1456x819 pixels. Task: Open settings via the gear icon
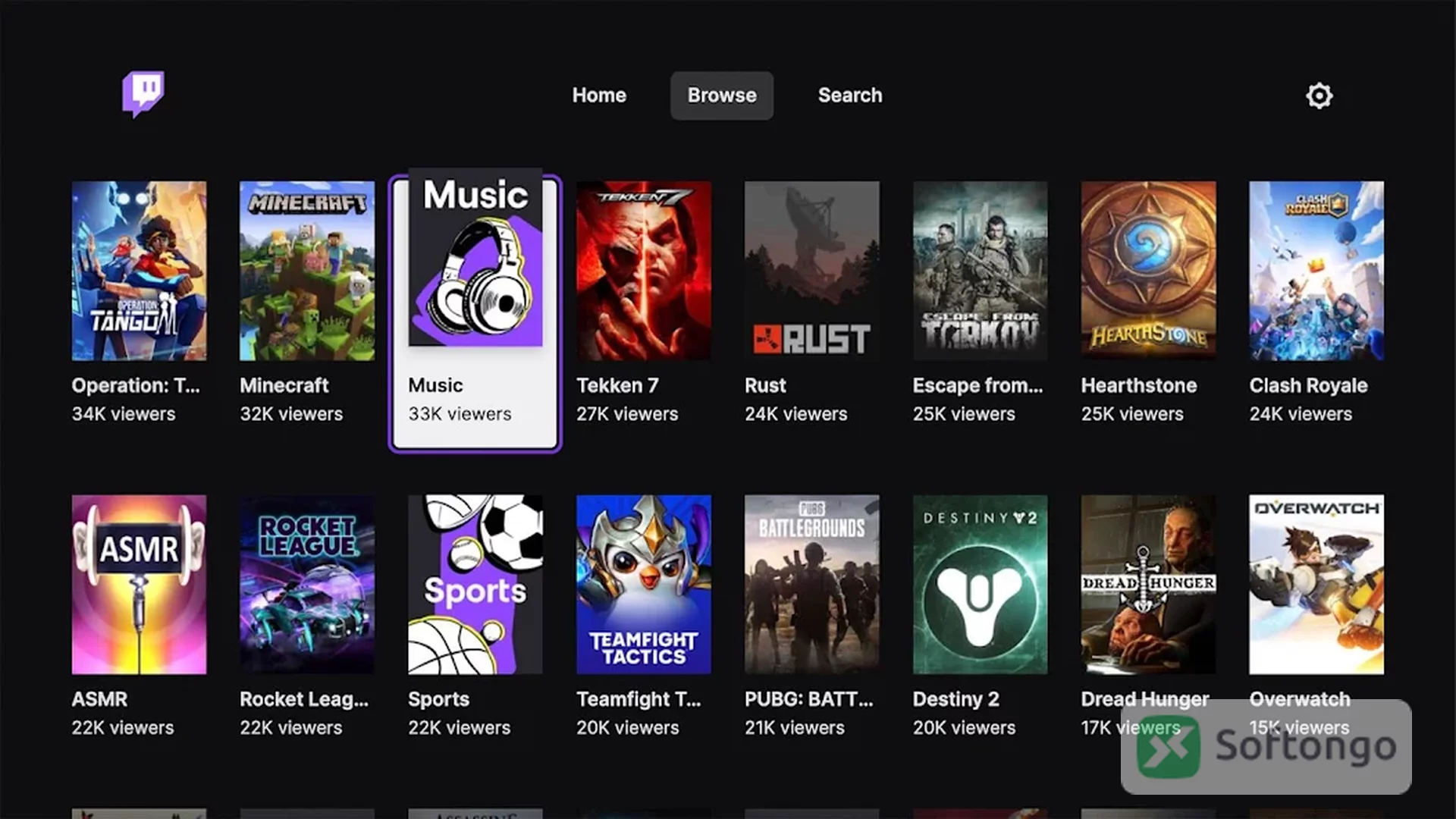click(x=1319, y=96)
